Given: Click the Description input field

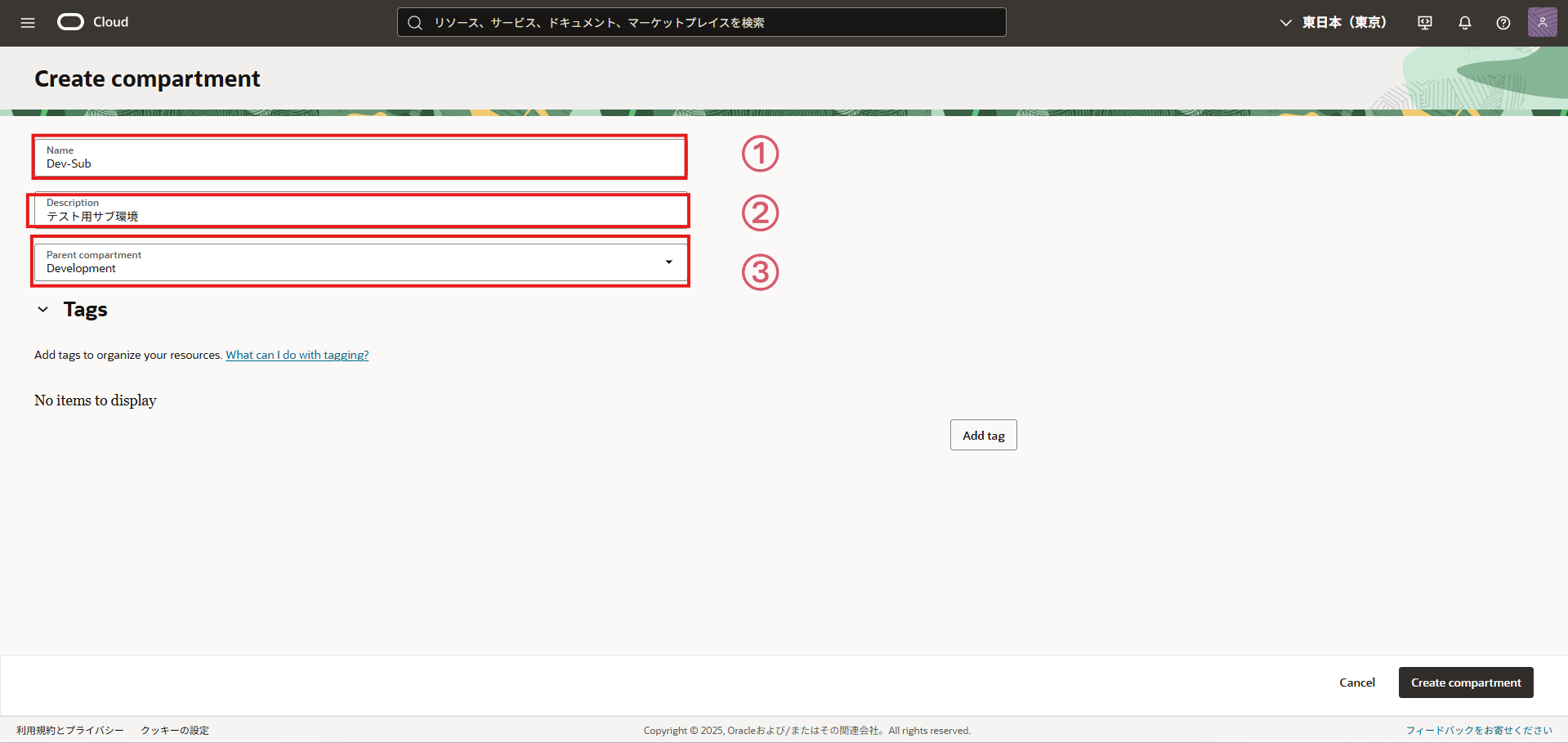Looking at the screenshot, I should click(x=360, y=210).
